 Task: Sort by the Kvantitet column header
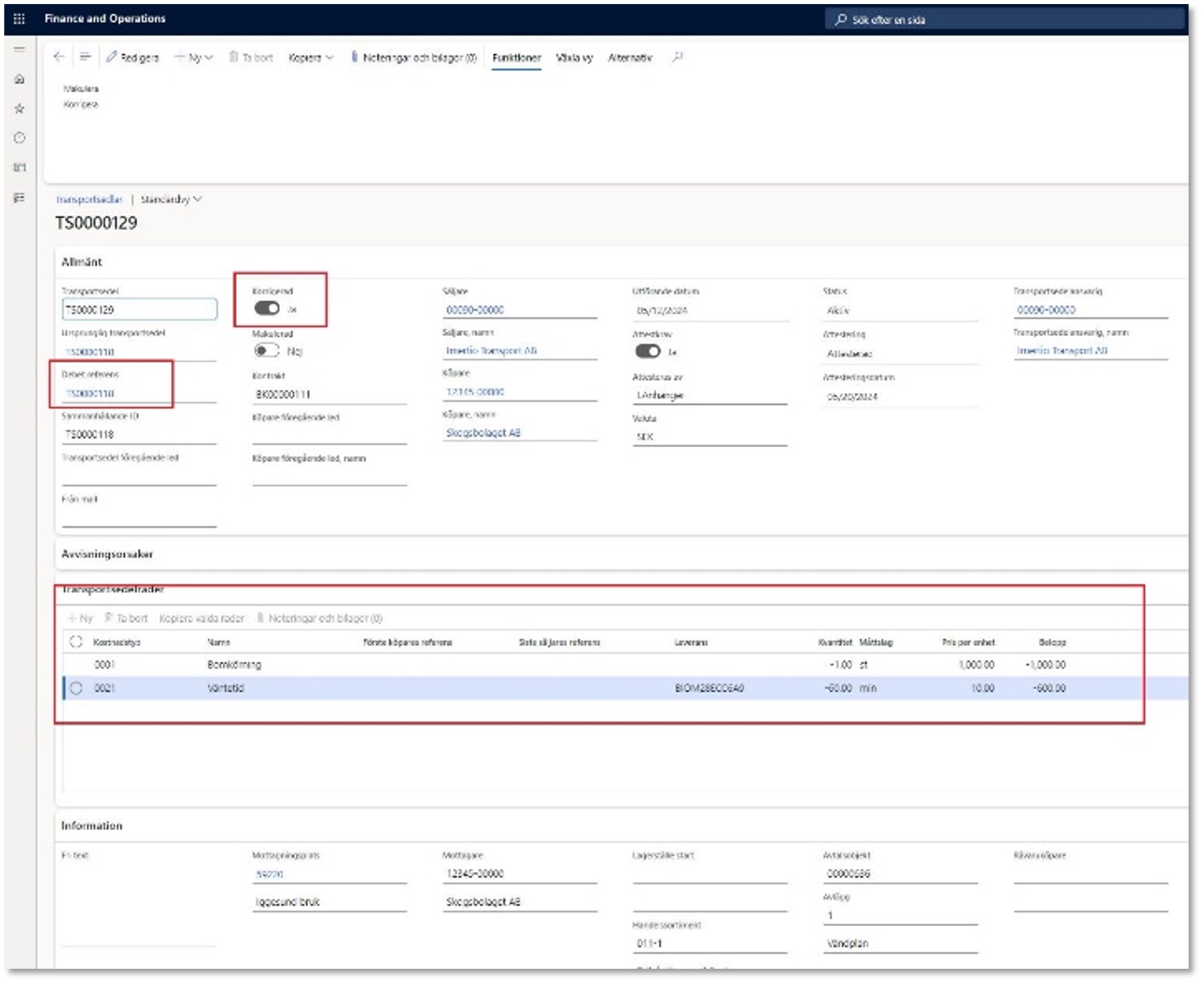[835, 642]
